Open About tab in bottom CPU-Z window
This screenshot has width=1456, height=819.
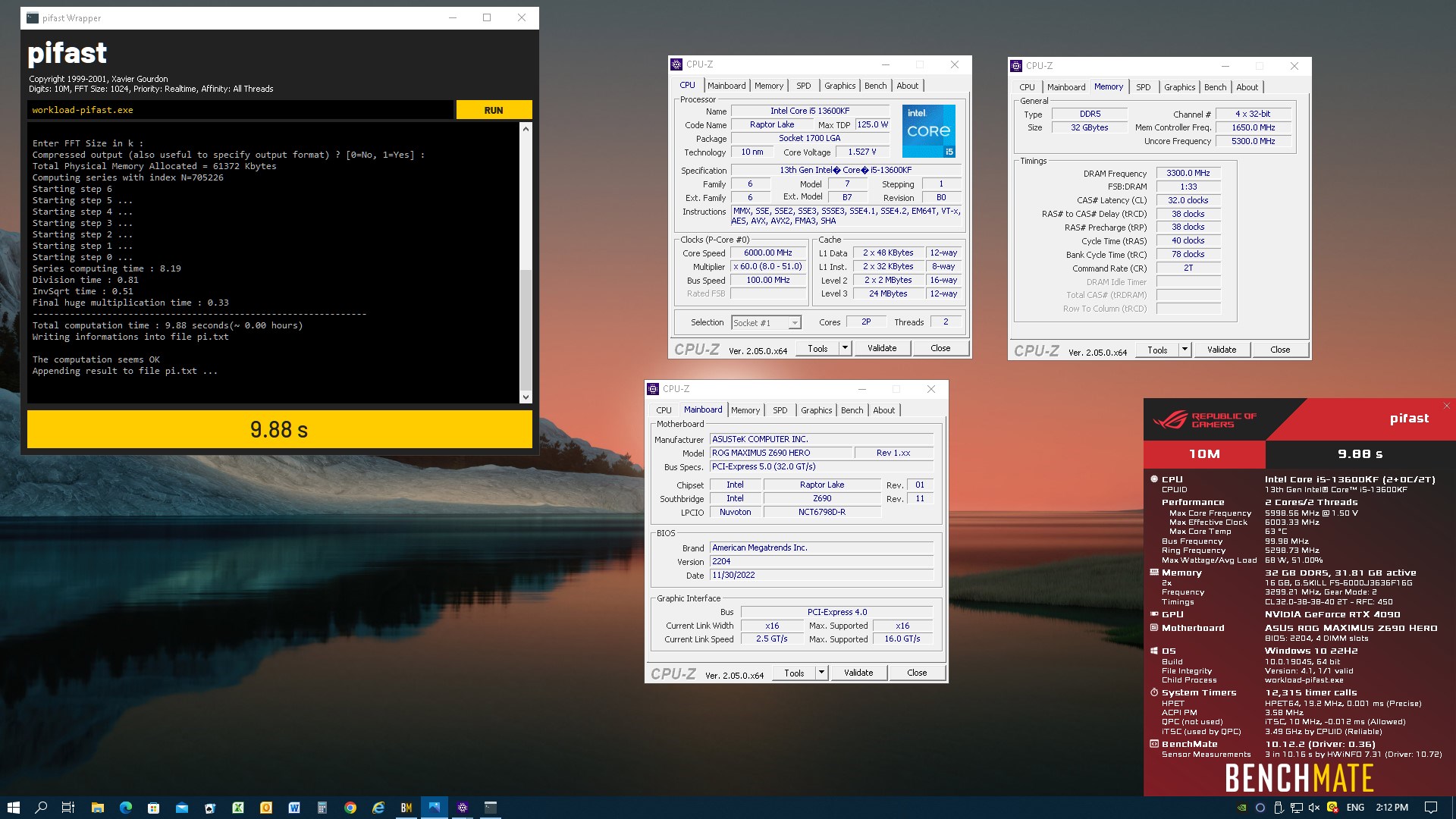[x=883, y=410]
